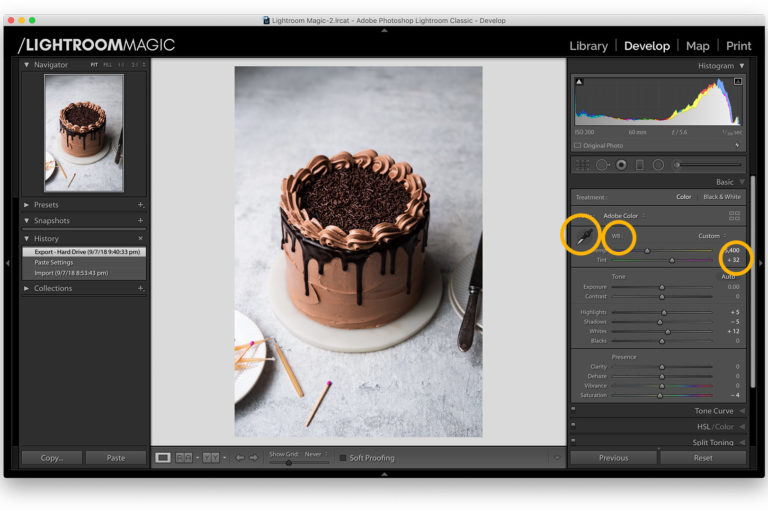Viewport: 768px width, 511px height.
Task: Collapse the Histogram panel
Action: [742, 66]
